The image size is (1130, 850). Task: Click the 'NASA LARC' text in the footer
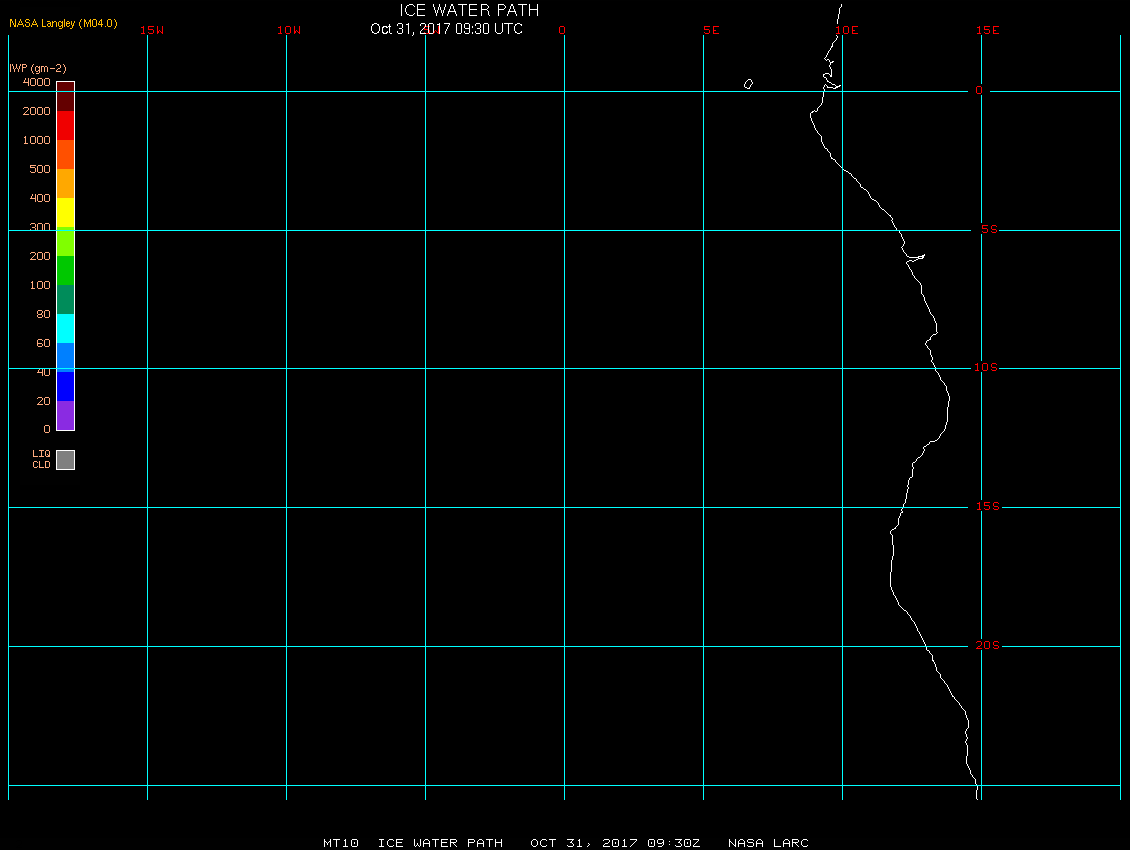[x=768, y=843]
